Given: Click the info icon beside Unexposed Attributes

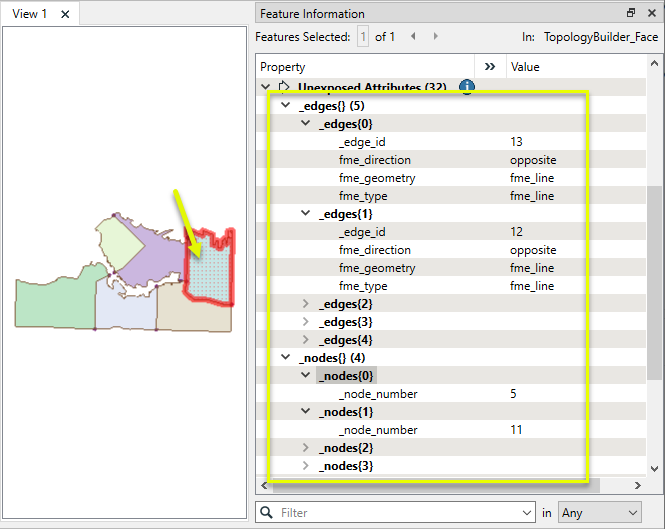Looking at the screenshot, I should tap(466, 87).
